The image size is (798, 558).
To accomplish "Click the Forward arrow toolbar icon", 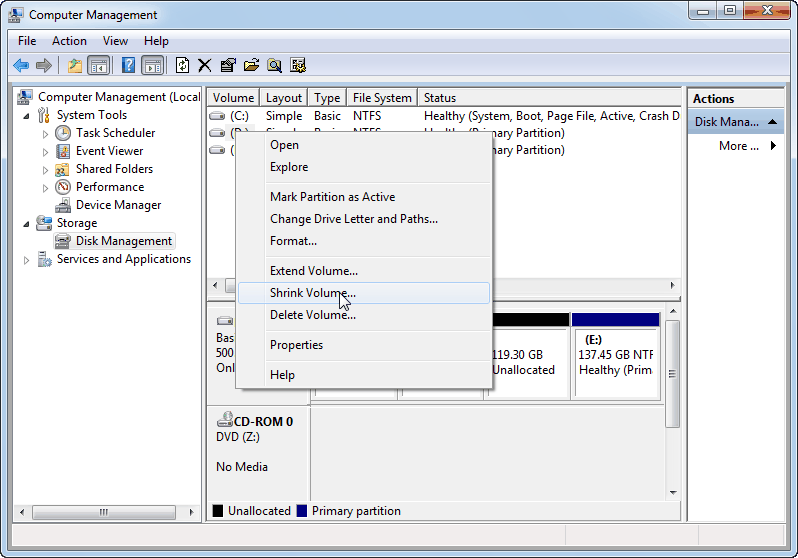I will (x=44, y=65).
